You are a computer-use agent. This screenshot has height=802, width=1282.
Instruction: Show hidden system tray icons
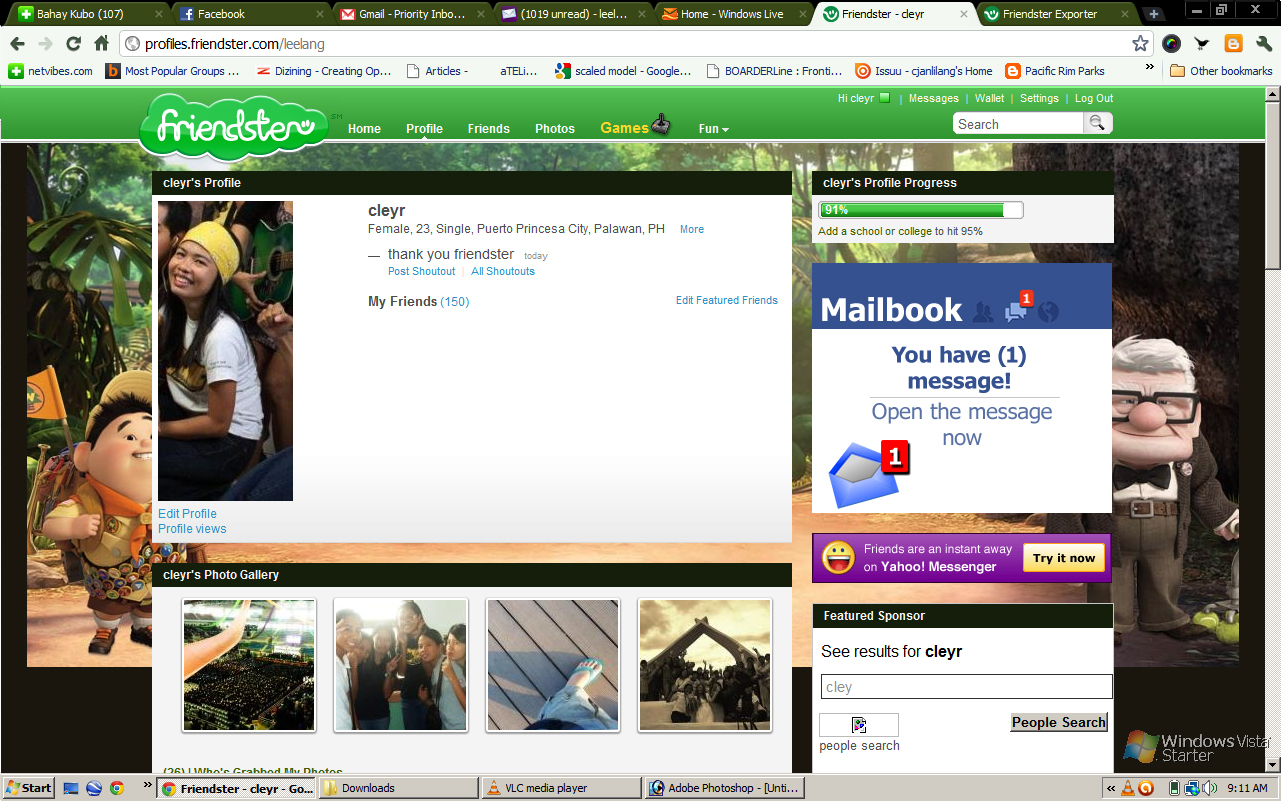pyautogui.click(x=1111, y=788)
